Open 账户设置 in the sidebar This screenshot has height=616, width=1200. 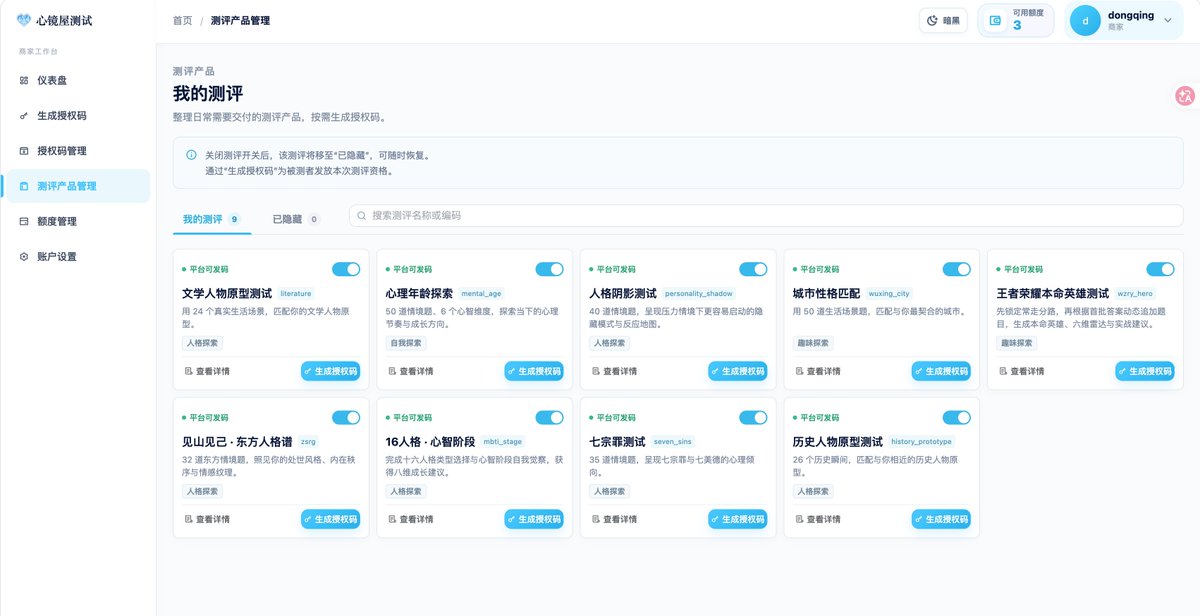coord(76,257)
